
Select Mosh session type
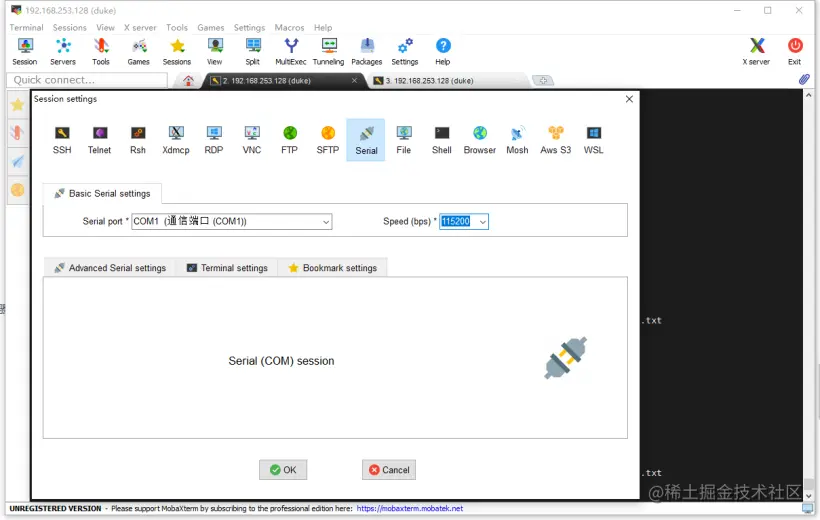point(517,140)
